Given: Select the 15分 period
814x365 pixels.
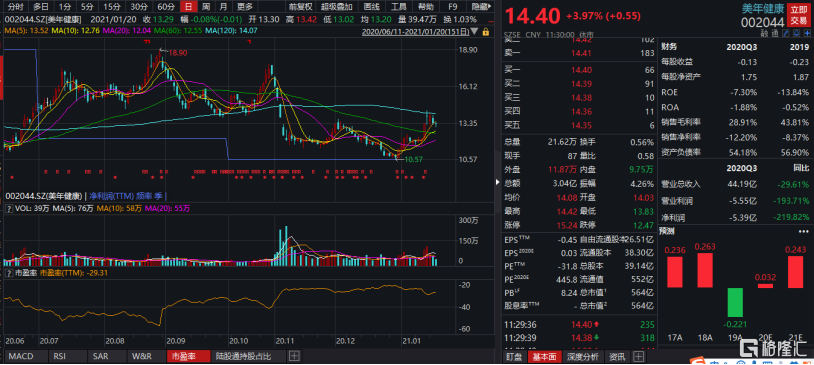Looking at the screenshot, I should point(111,6).
